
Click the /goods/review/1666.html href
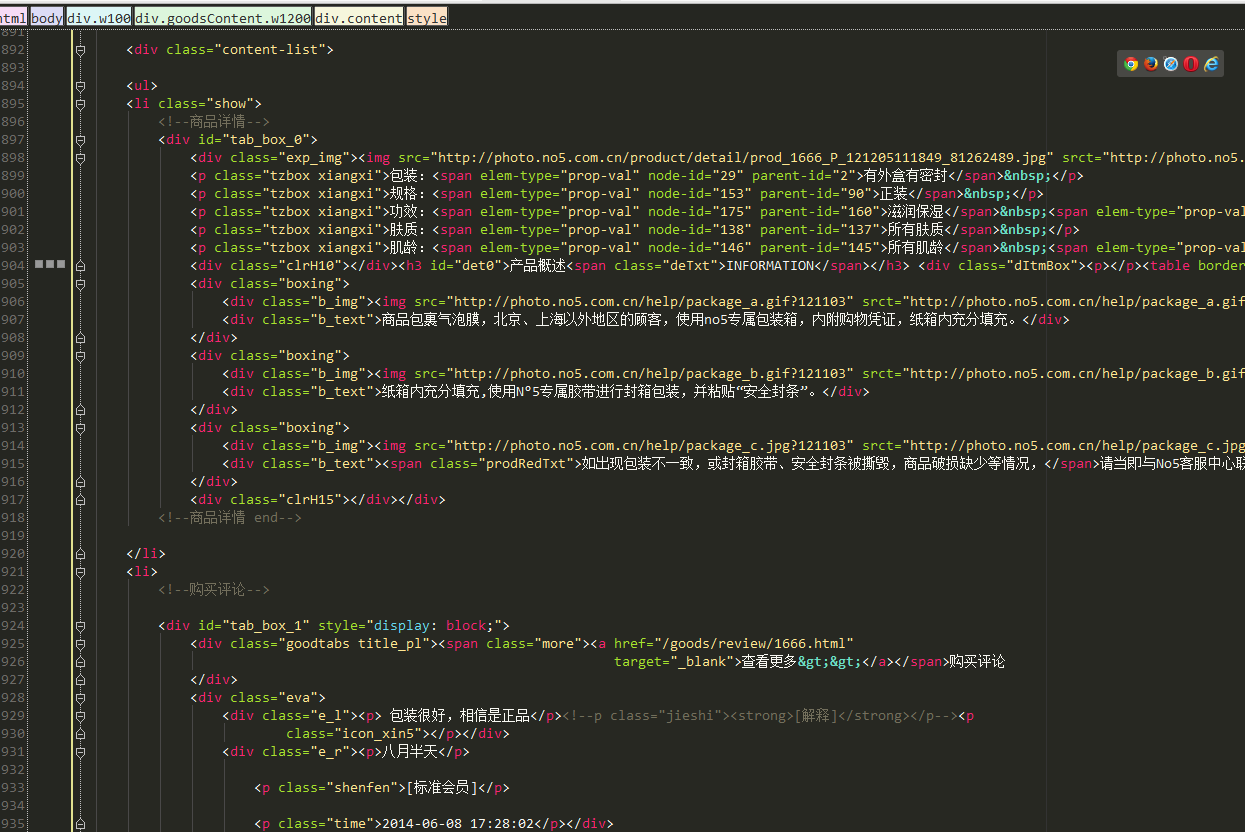[754, 644]
